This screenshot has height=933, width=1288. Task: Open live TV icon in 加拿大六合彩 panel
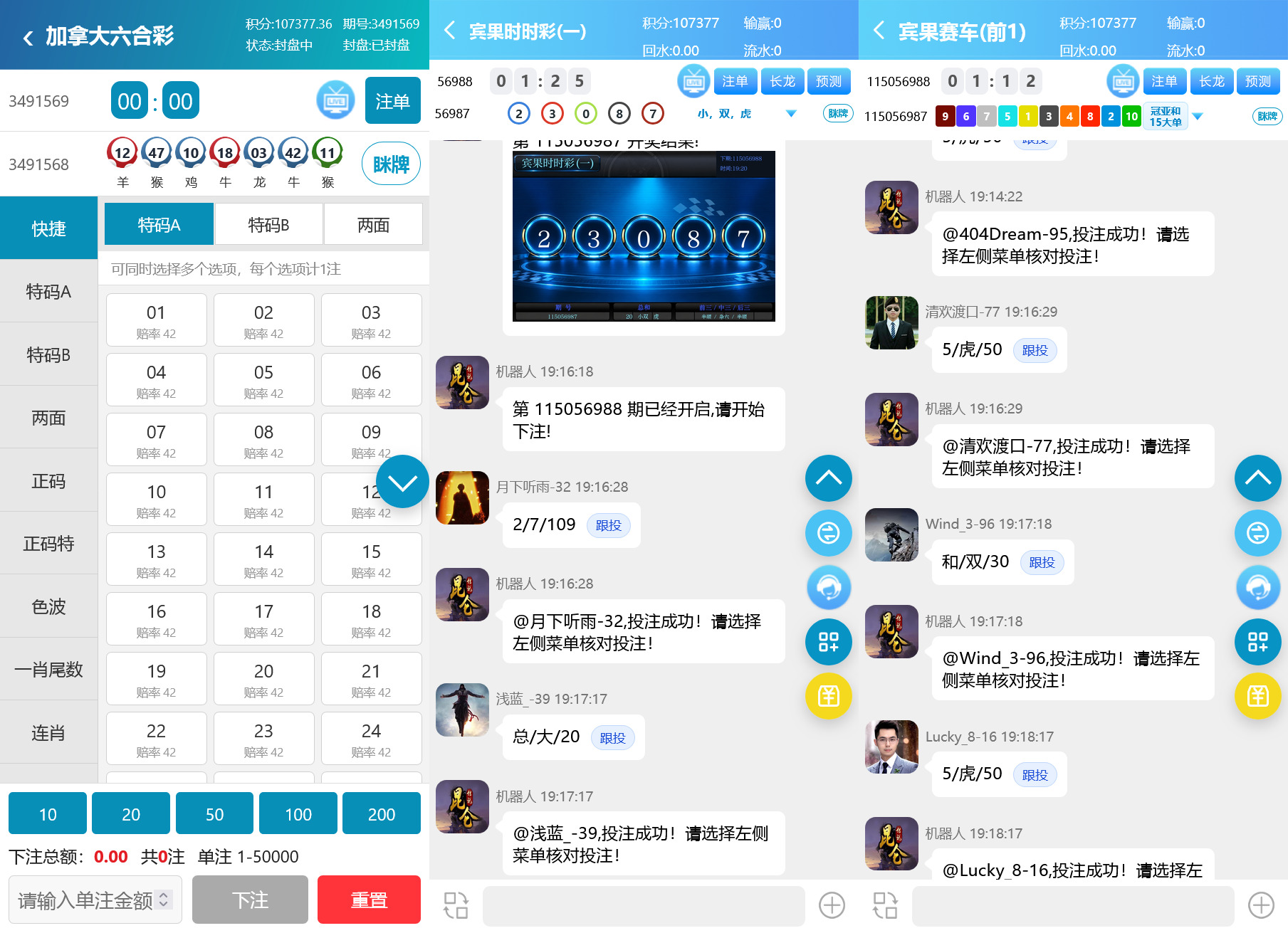point(335,101)
